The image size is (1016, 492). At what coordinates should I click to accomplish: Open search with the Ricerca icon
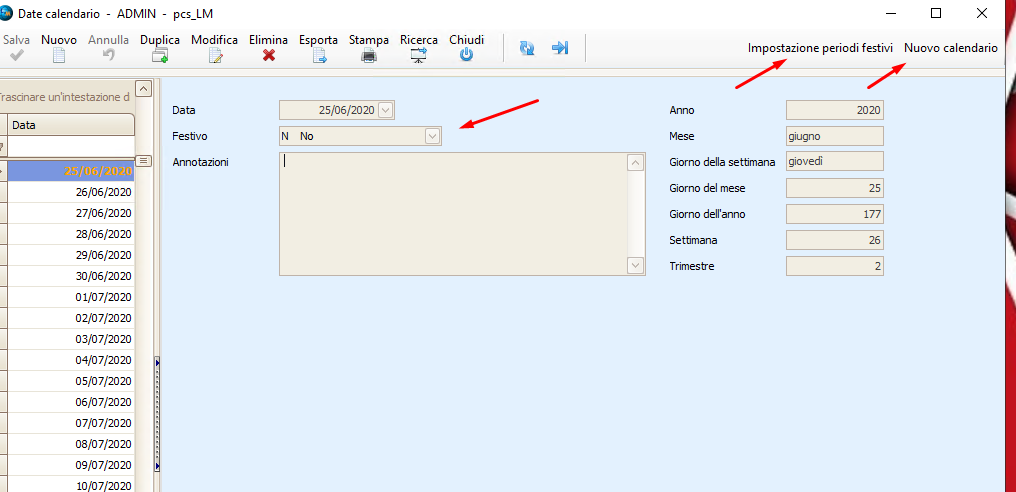tap(418, 56)
